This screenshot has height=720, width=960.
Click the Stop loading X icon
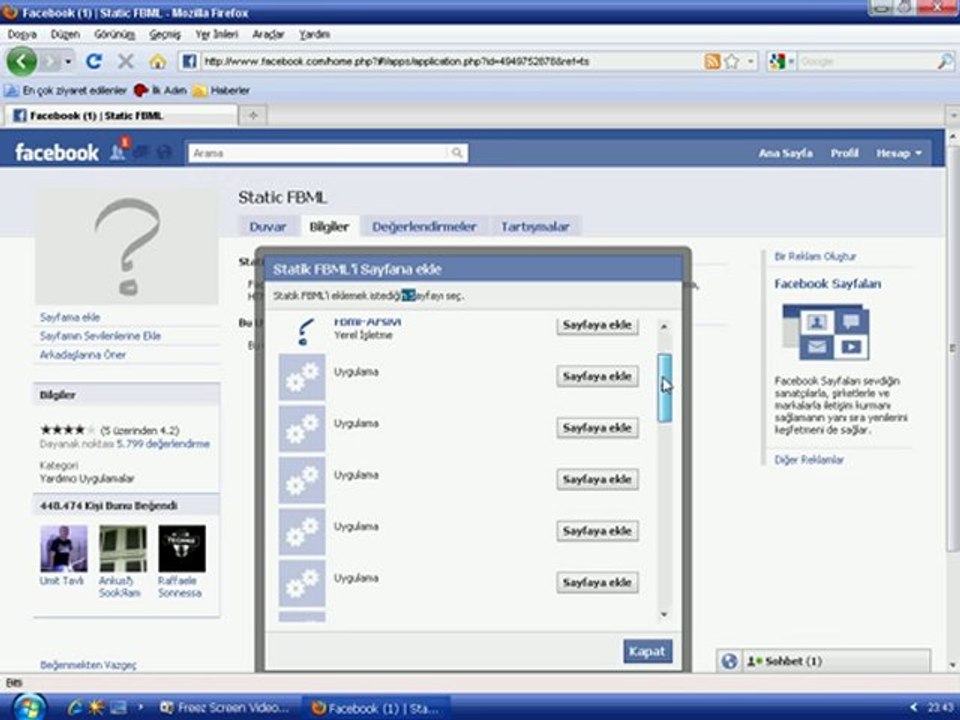126,61
